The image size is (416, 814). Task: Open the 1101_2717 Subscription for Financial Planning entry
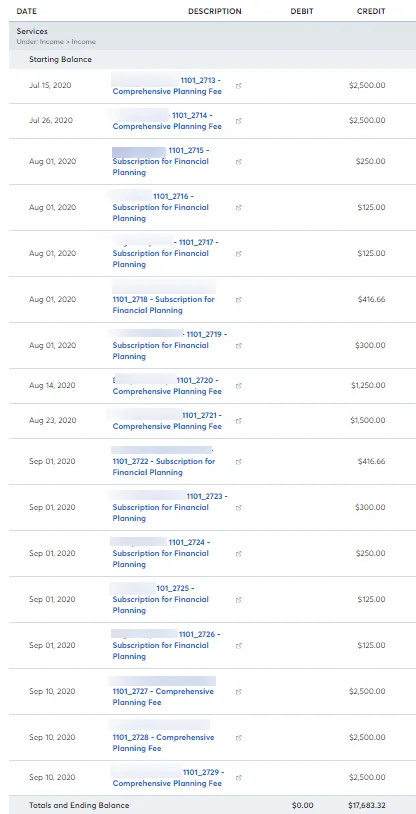point(166,253)
